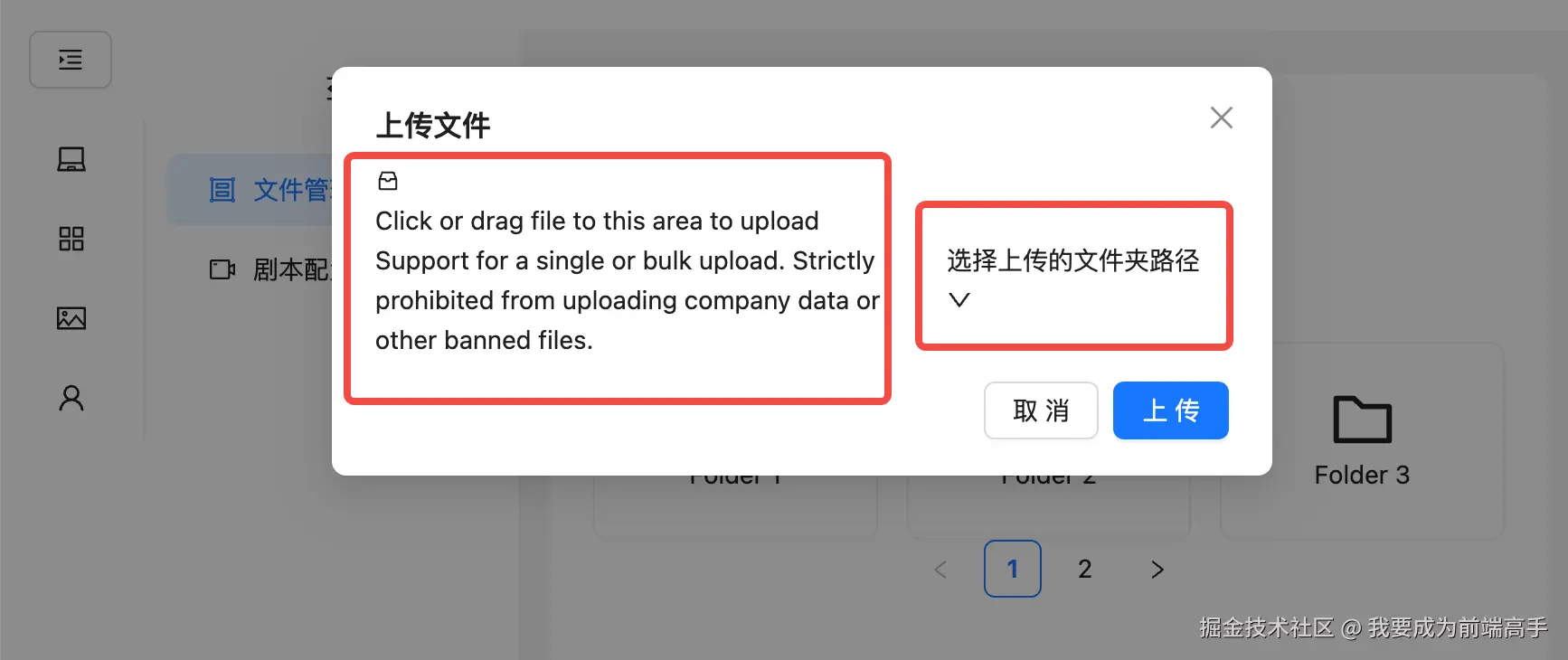Click the chevron arrow under folder path selector
The width and height of the screenshot is (1568, 660).
pyautogui.click(x=959, y=299)
